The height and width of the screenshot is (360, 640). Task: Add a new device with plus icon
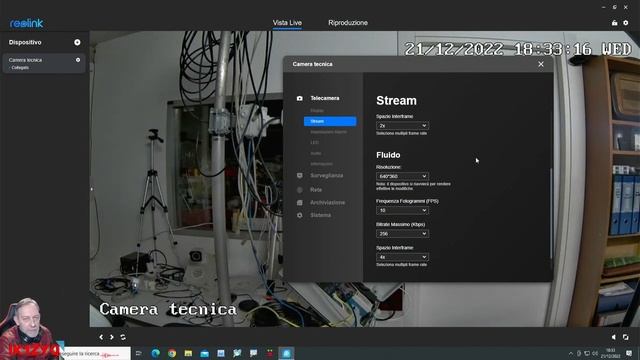(77, 42)
